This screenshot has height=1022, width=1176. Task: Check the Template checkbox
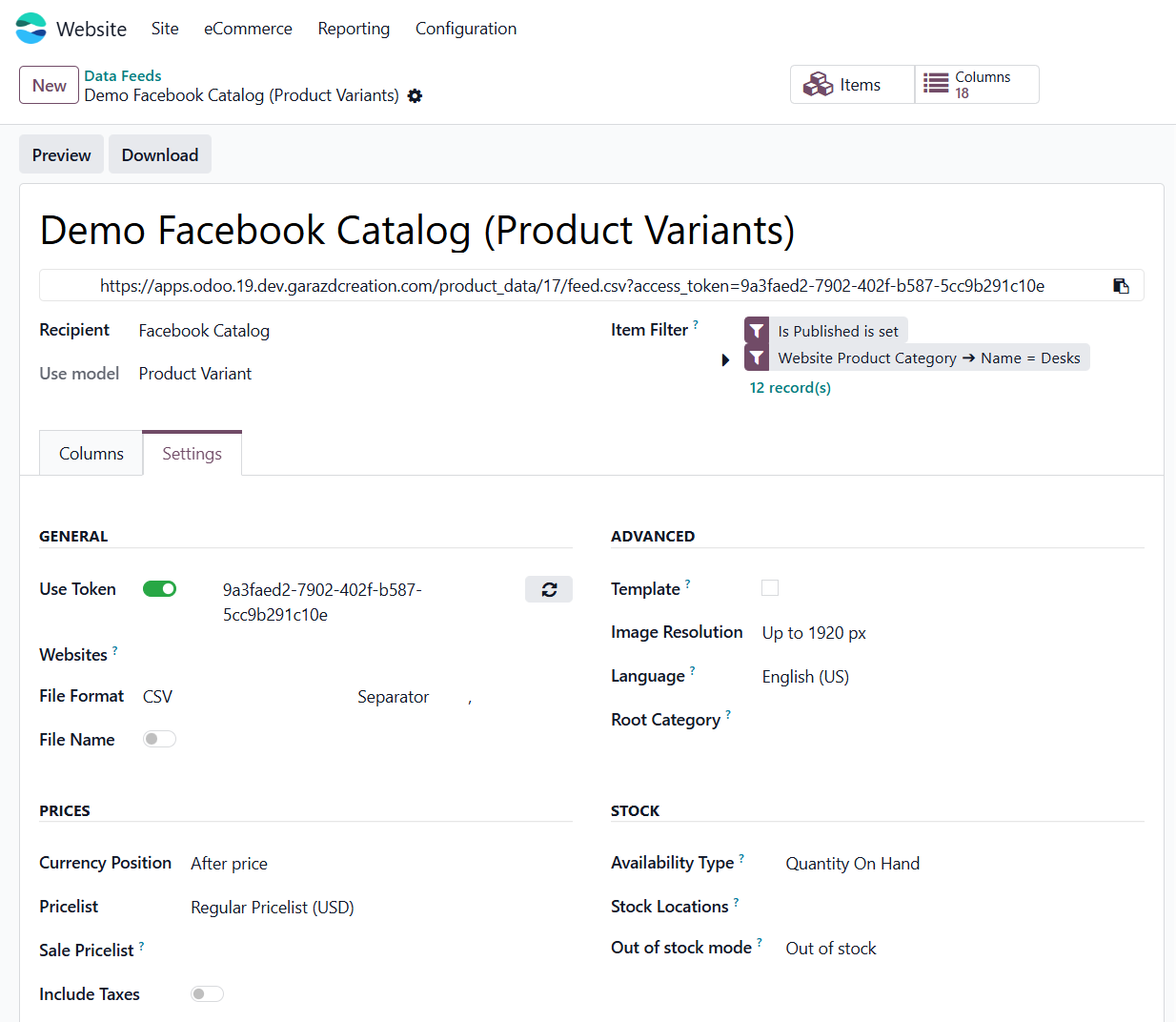coord(770,588)
